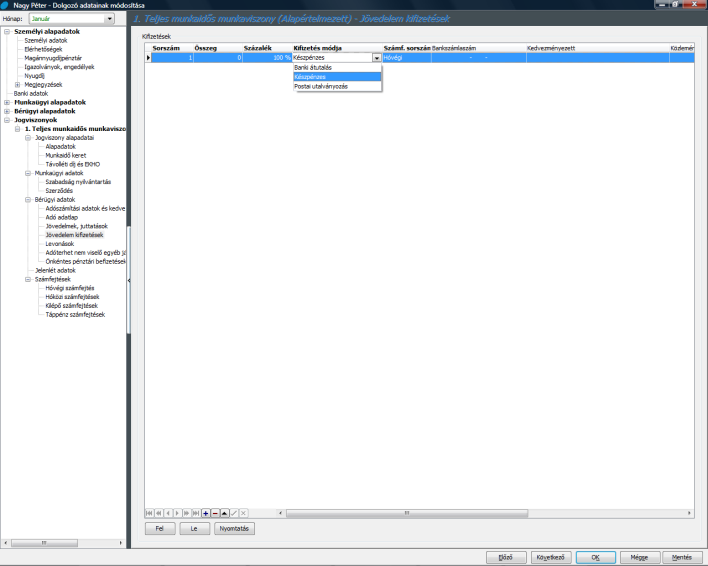The image size is (708, 566).
Task: Open Levonások tree item
Action: pyautogui.click(x=60, y=244)
